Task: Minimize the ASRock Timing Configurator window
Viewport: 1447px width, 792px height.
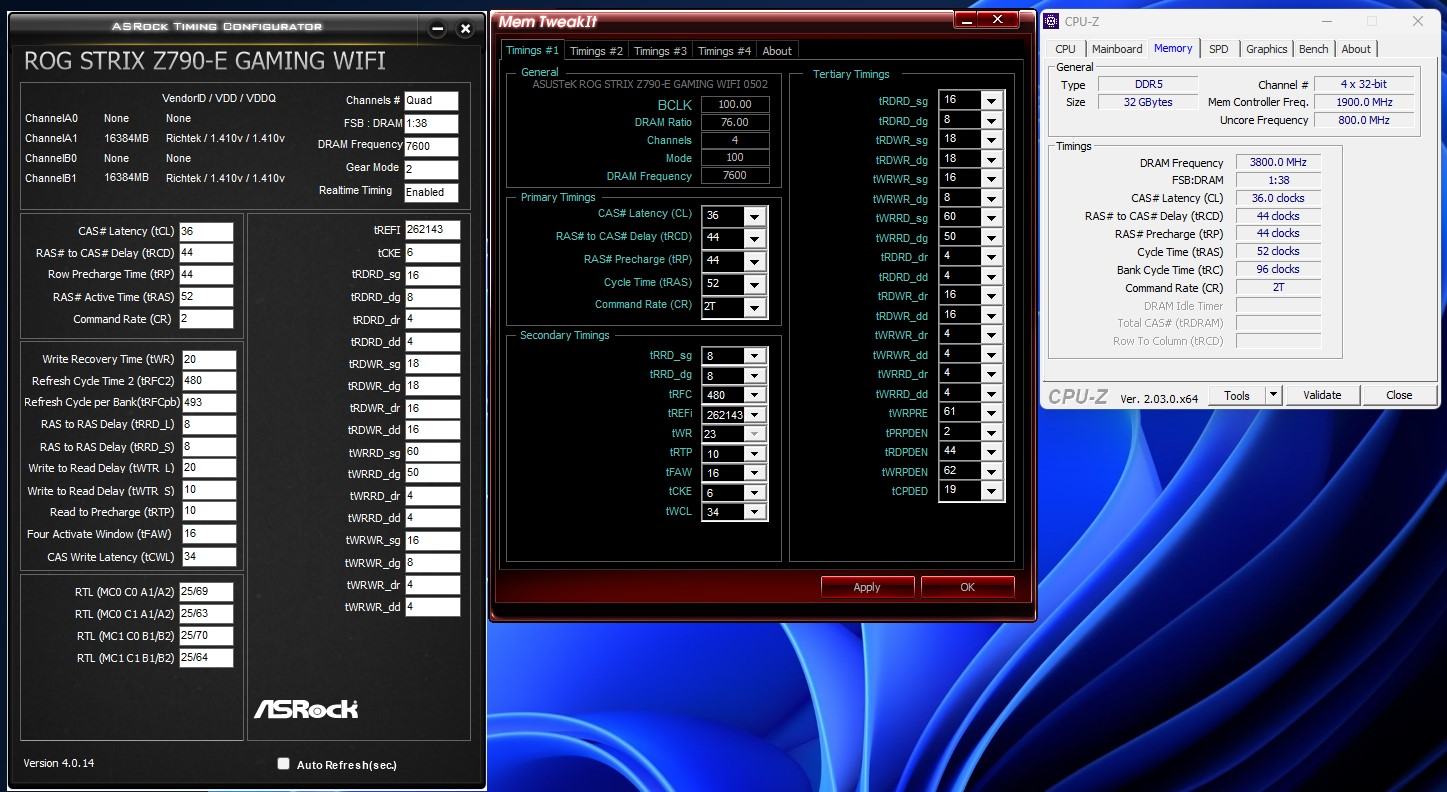Action: click(x=436, y=29)
